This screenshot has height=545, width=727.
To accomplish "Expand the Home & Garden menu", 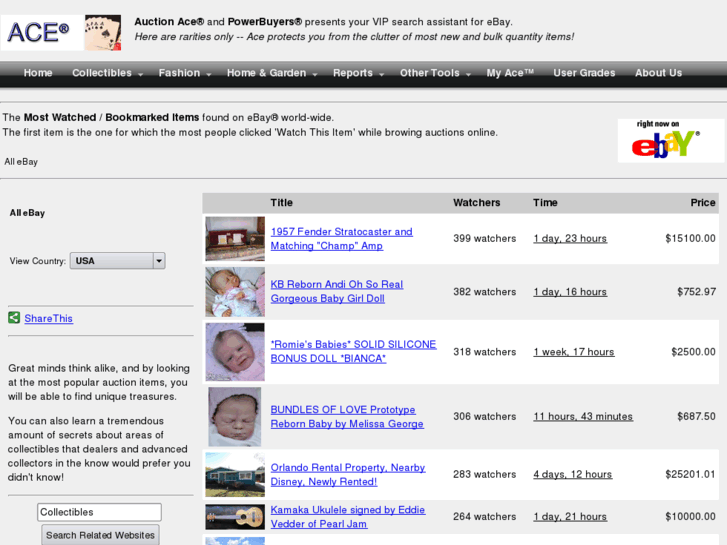I will click(272, 73).
